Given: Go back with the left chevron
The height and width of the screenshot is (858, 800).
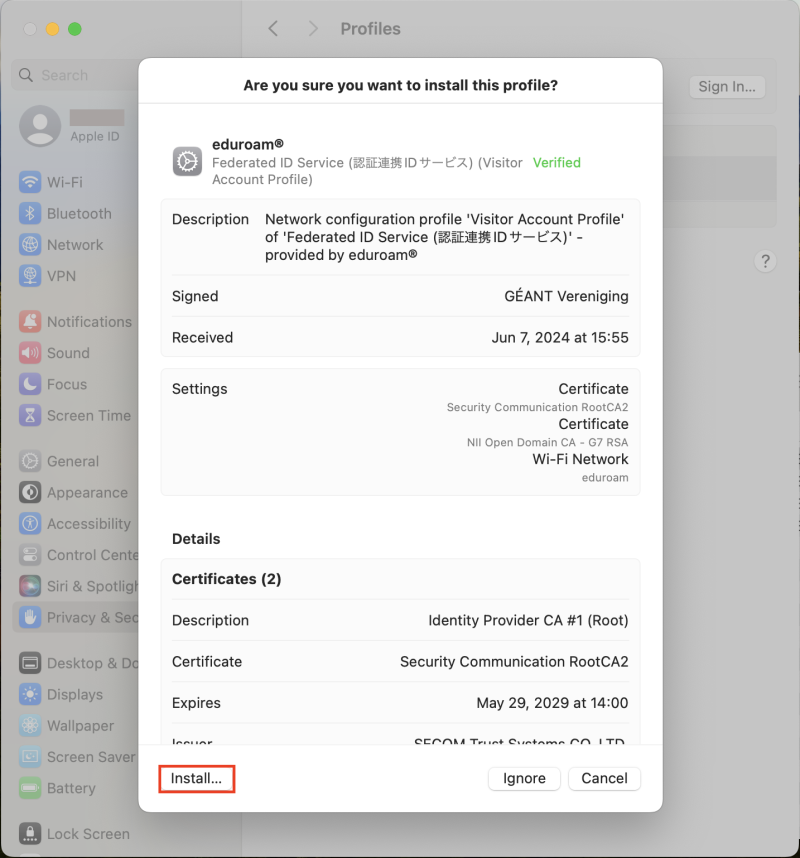Looking at the screenshot, I should tap(273, 28).
